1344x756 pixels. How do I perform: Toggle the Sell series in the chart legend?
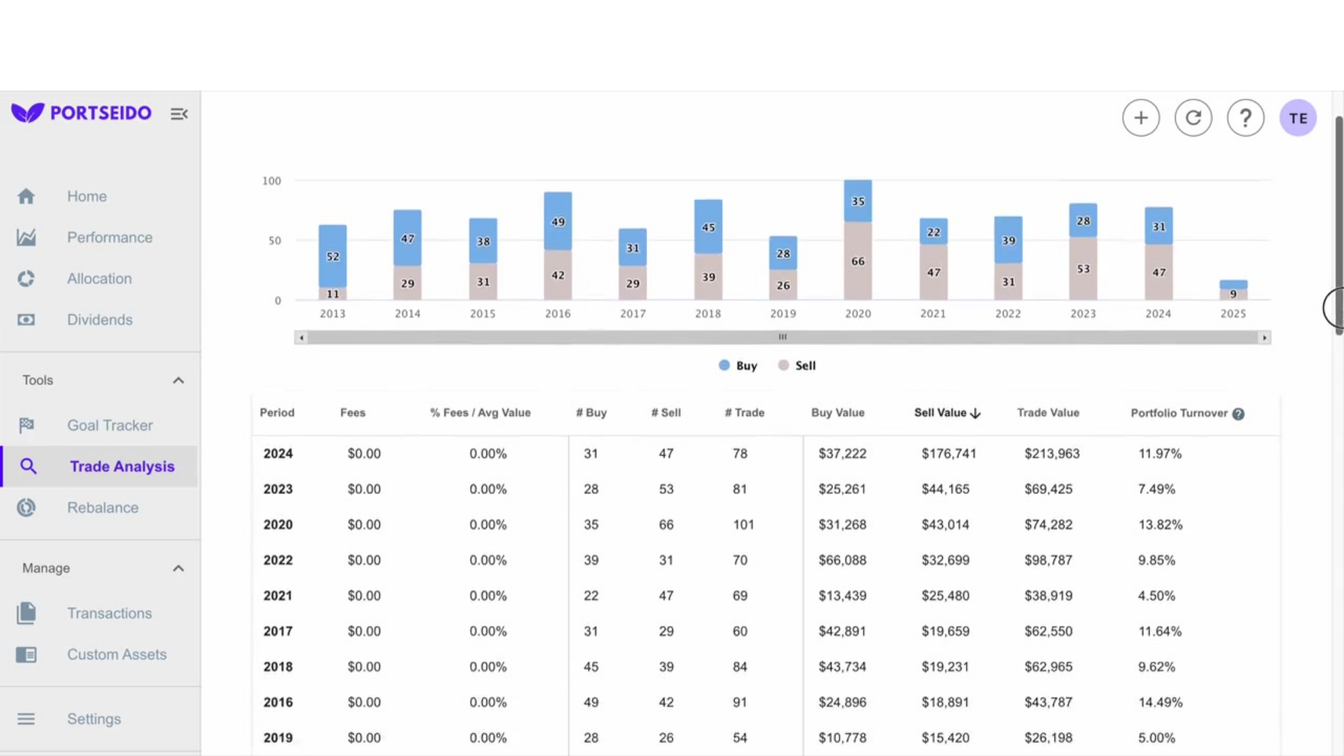coord(796,365)
